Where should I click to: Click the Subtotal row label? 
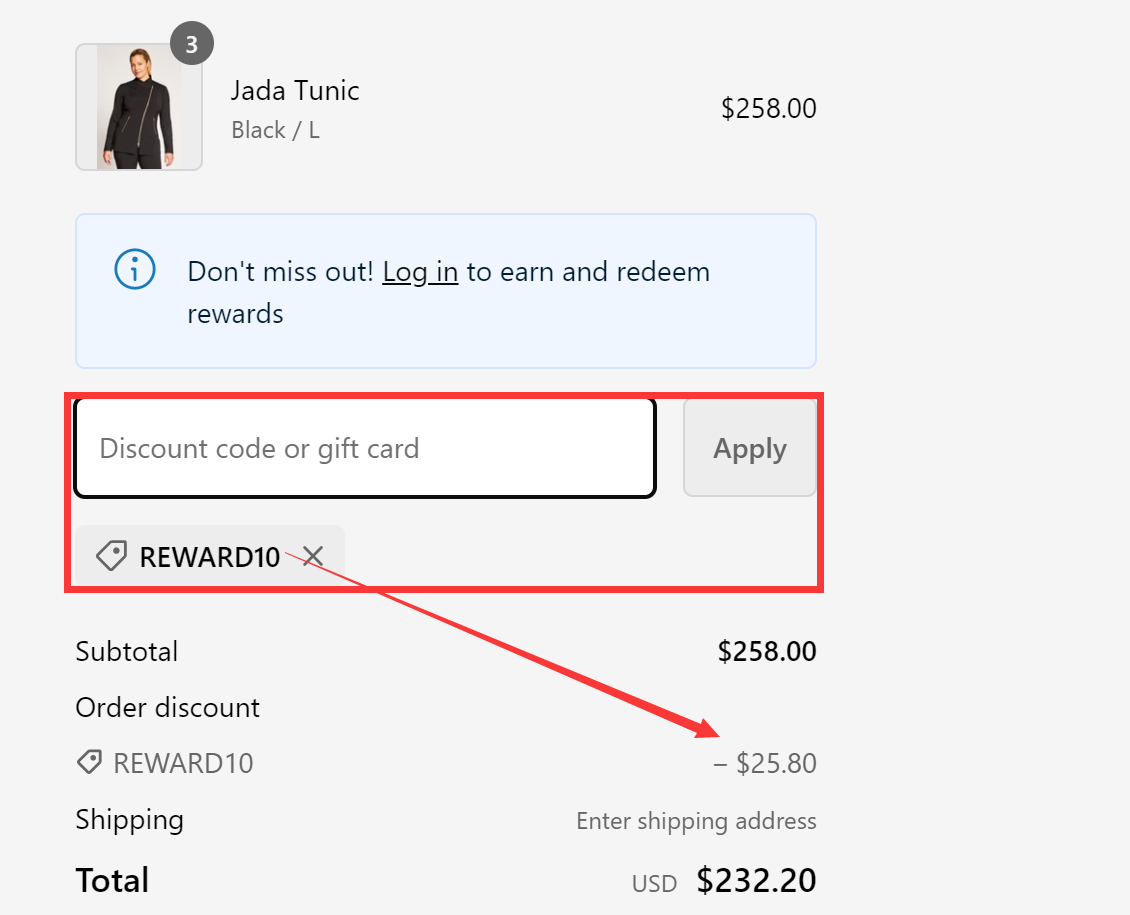coord(127,651)
